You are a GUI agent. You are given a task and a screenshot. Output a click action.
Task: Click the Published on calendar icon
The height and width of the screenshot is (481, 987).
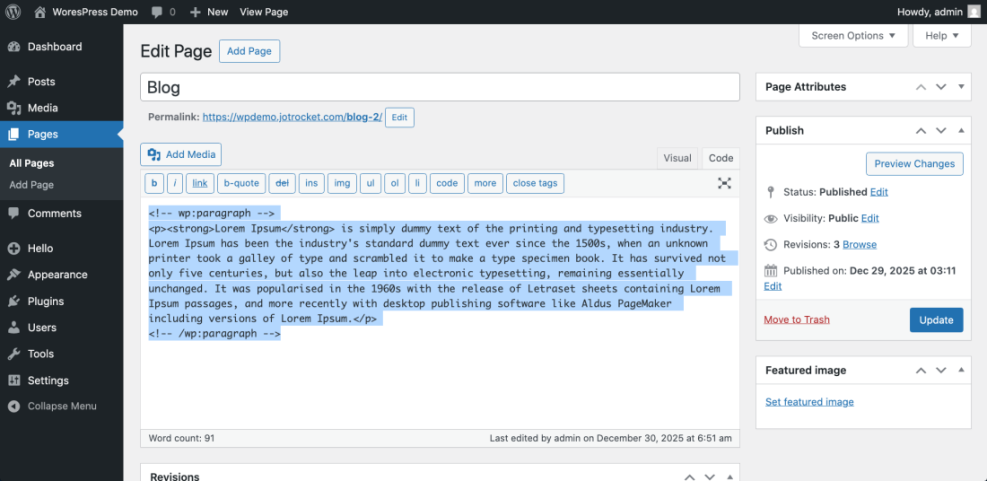pos(771,271)
